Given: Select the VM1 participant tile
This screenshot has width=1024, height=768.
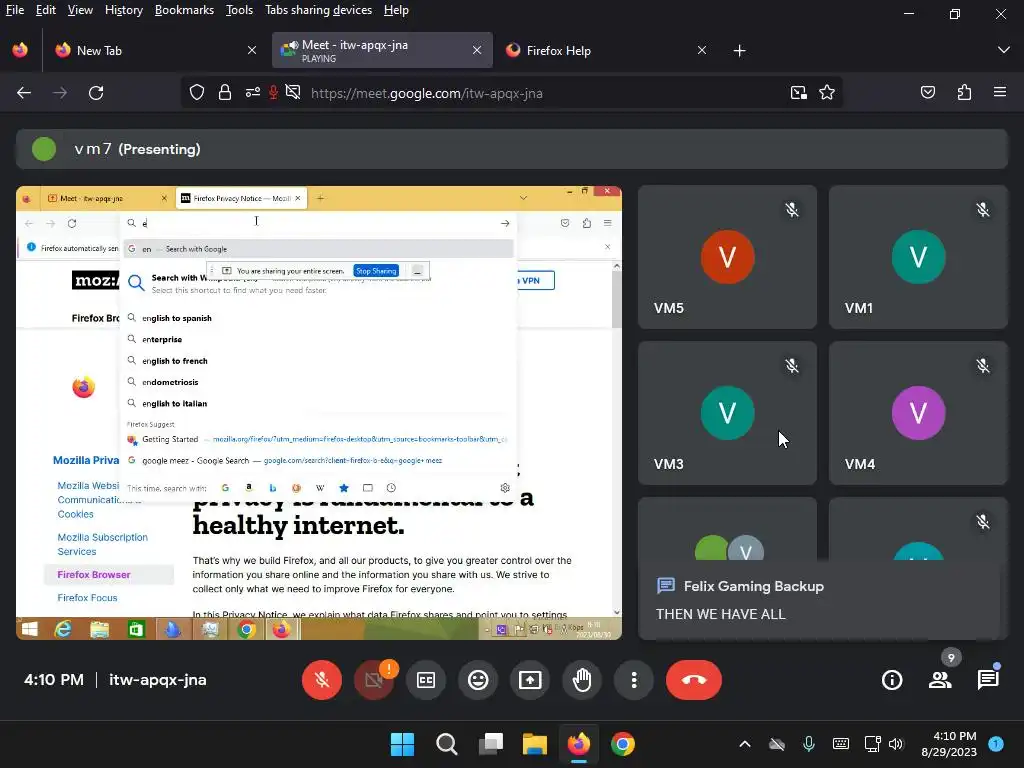Looking at the screenshot, I should point(918,257).
